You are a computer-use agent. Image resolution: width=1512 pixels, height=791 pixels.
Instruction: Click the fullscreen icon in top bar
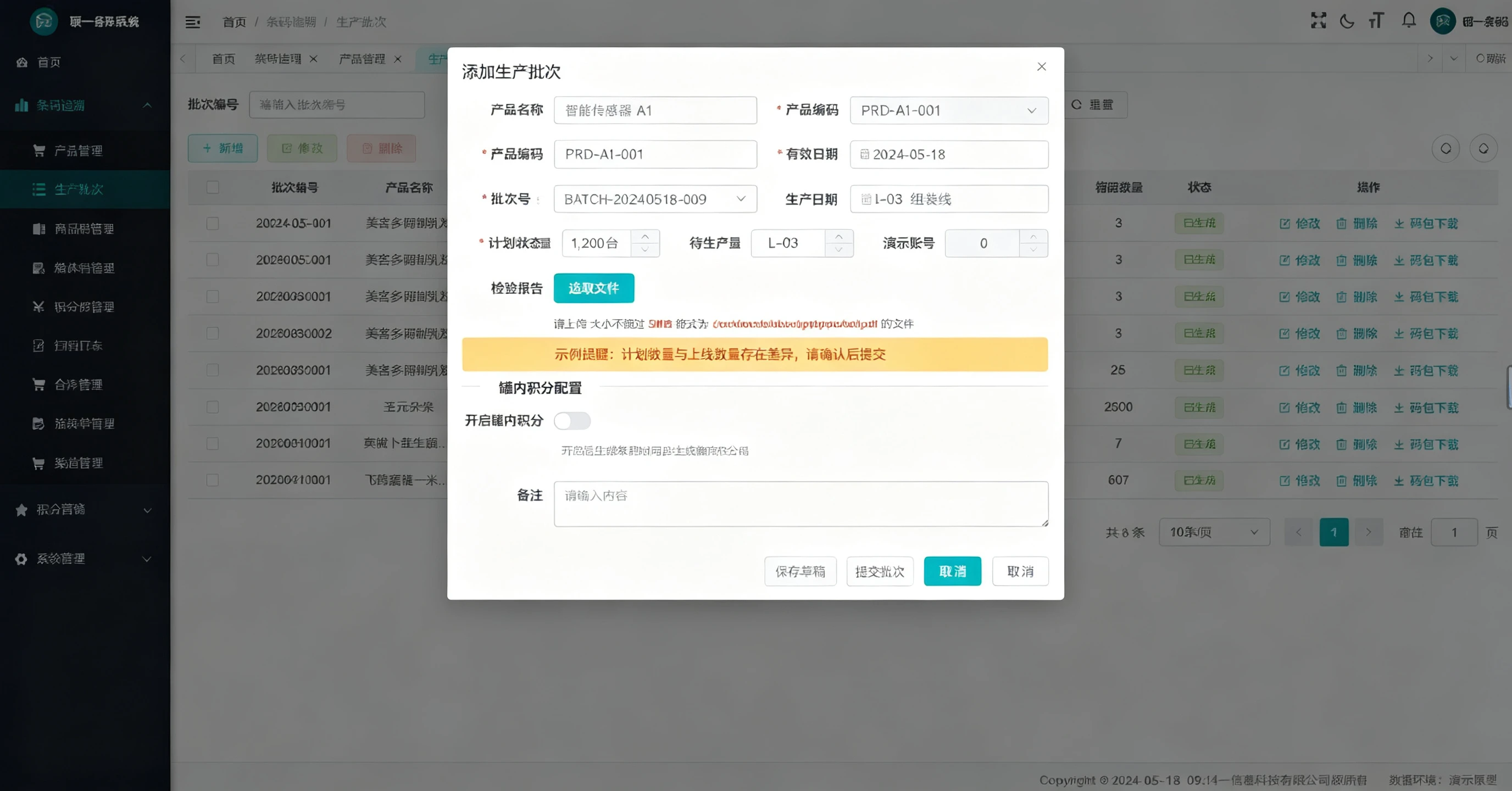click(x=1318, y=21)
